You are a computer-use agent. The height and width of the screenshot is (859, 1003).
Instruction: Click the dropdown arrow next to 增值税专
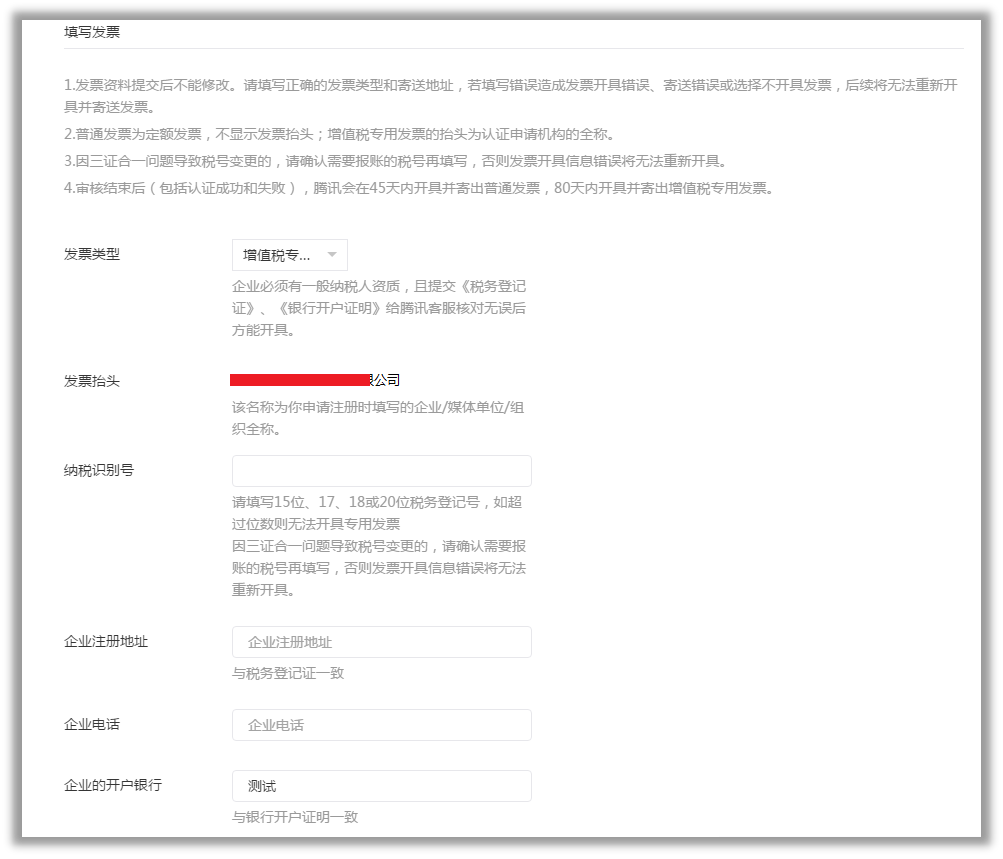[x=333, y=255]
